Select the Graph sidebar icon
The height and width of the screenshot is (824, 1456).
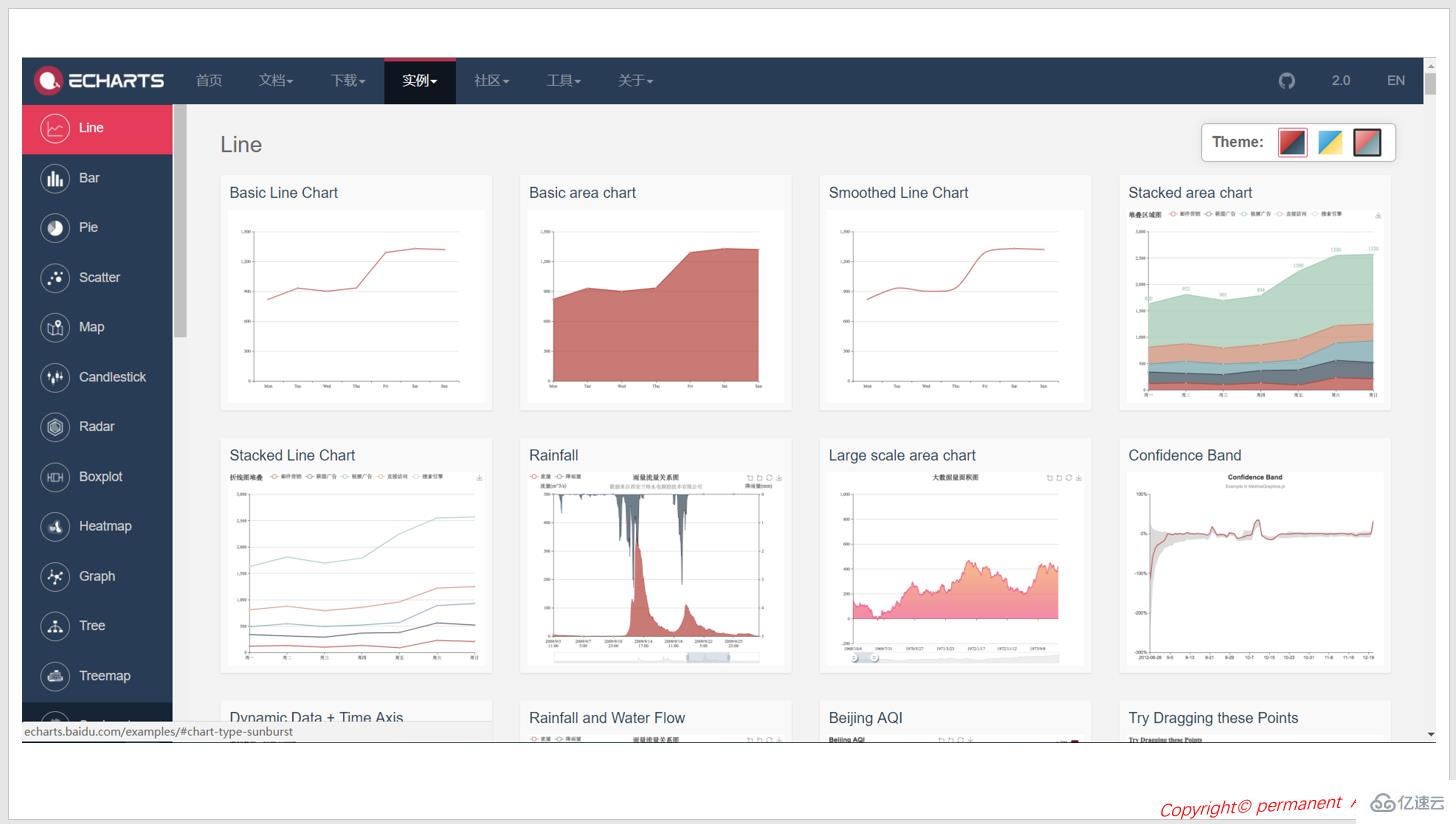(55, 576)
